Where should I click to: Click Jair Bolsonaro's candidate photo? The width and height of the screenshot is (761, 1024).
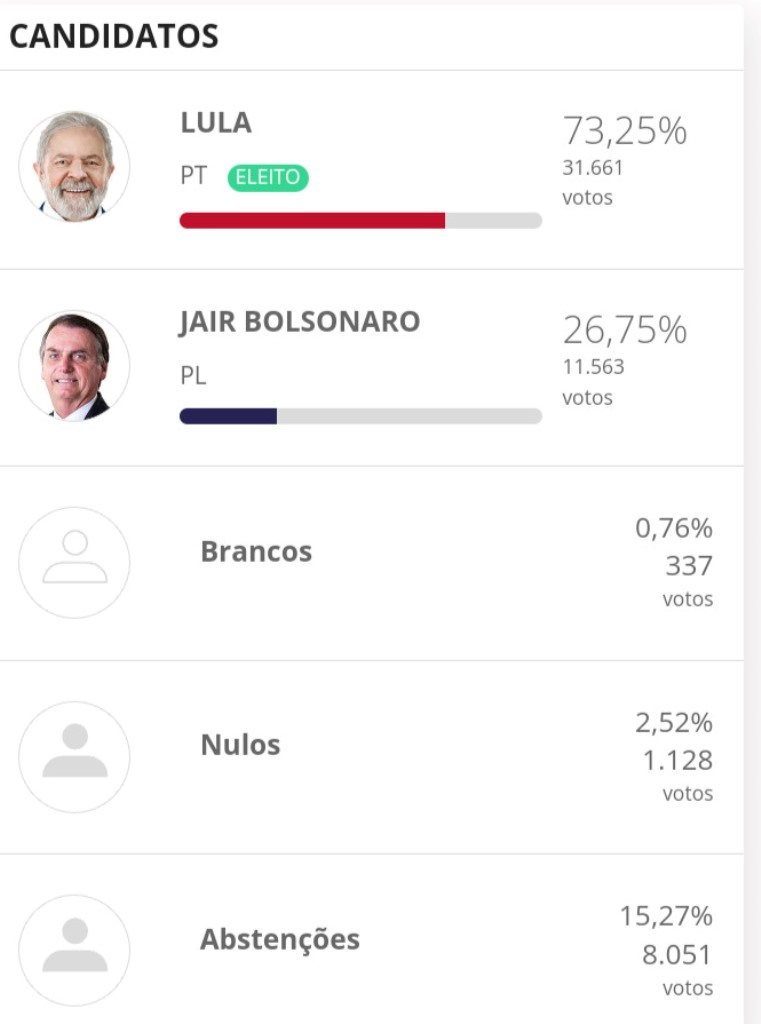[x=74, y=366]
